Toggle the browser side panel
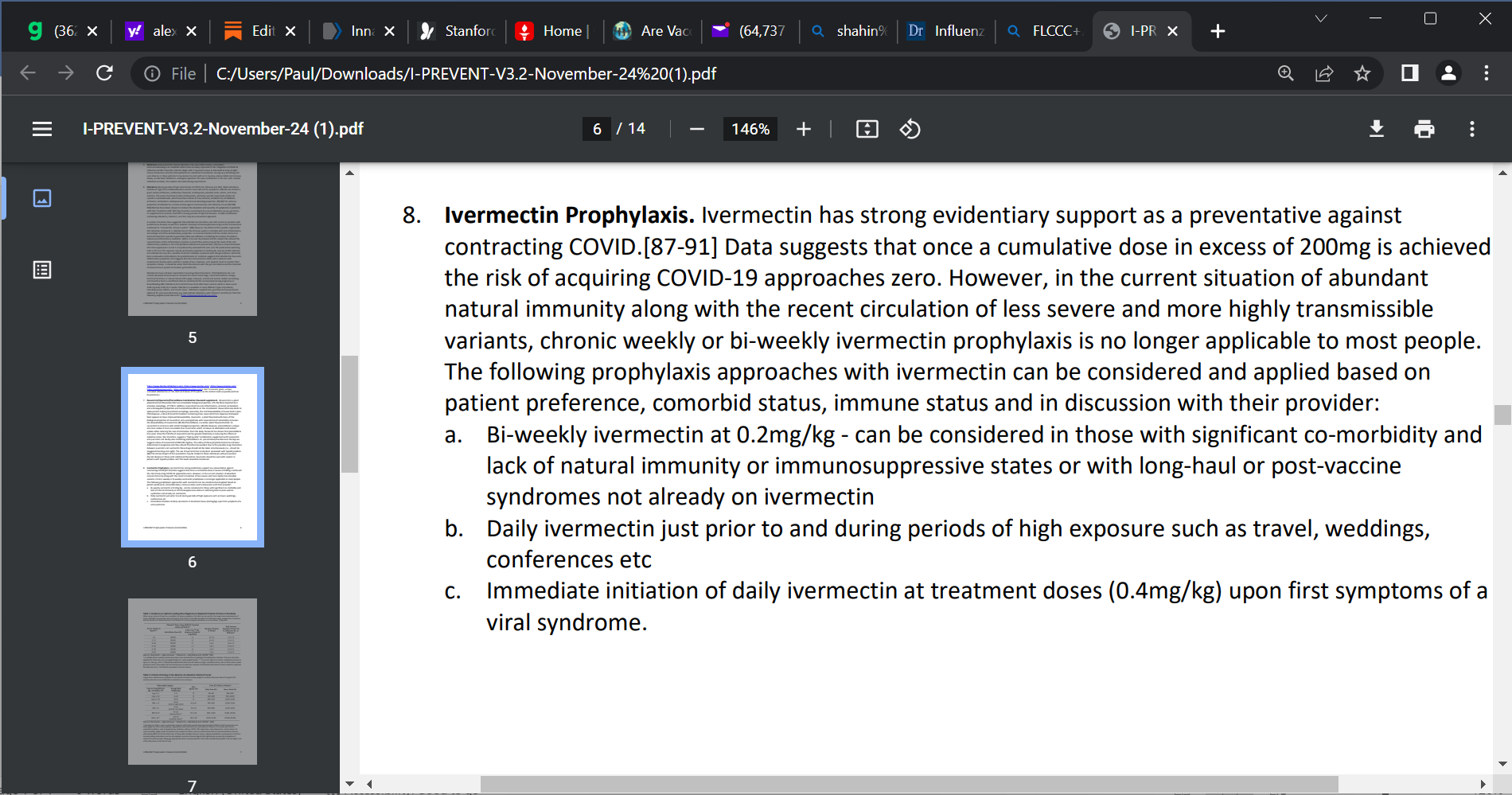 (1410, 73)
